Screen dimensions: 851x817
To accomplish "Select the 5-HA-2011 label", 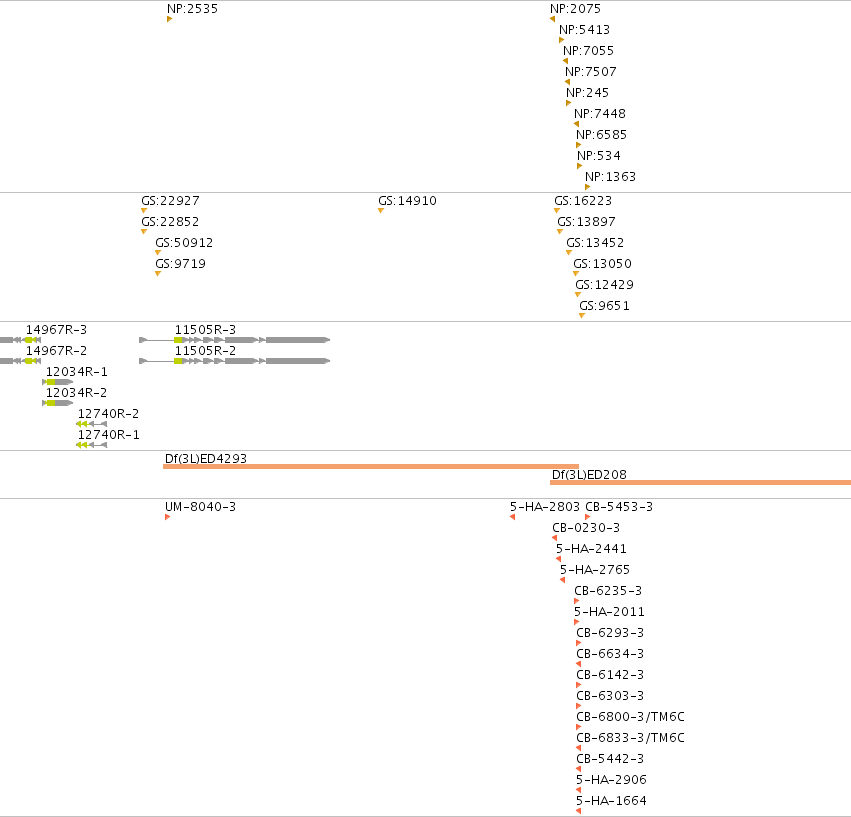I will [609, 612].
